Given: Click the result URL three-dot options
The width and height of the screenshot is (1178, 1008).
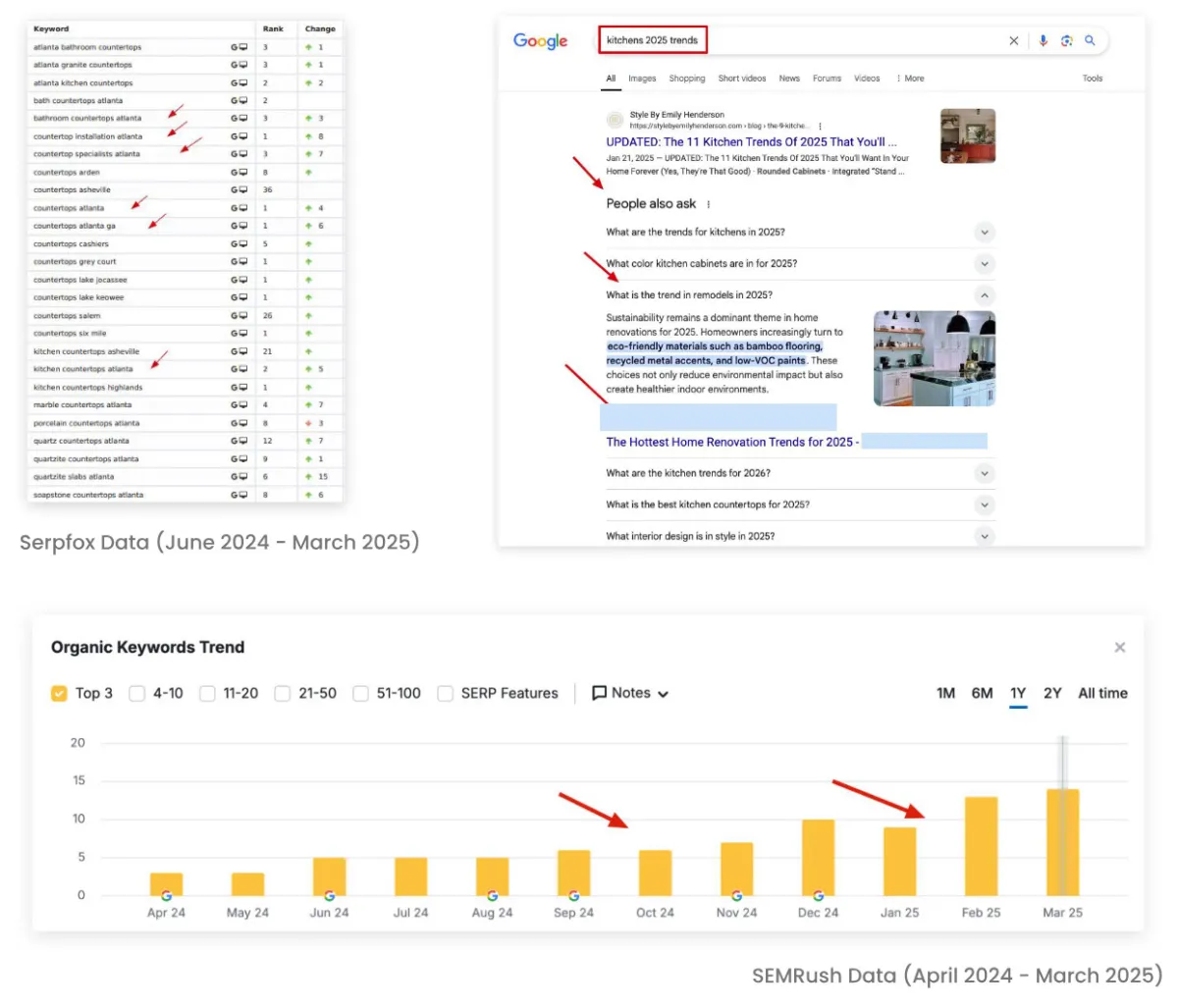Looking at the screenshot, I should (820, 126).
